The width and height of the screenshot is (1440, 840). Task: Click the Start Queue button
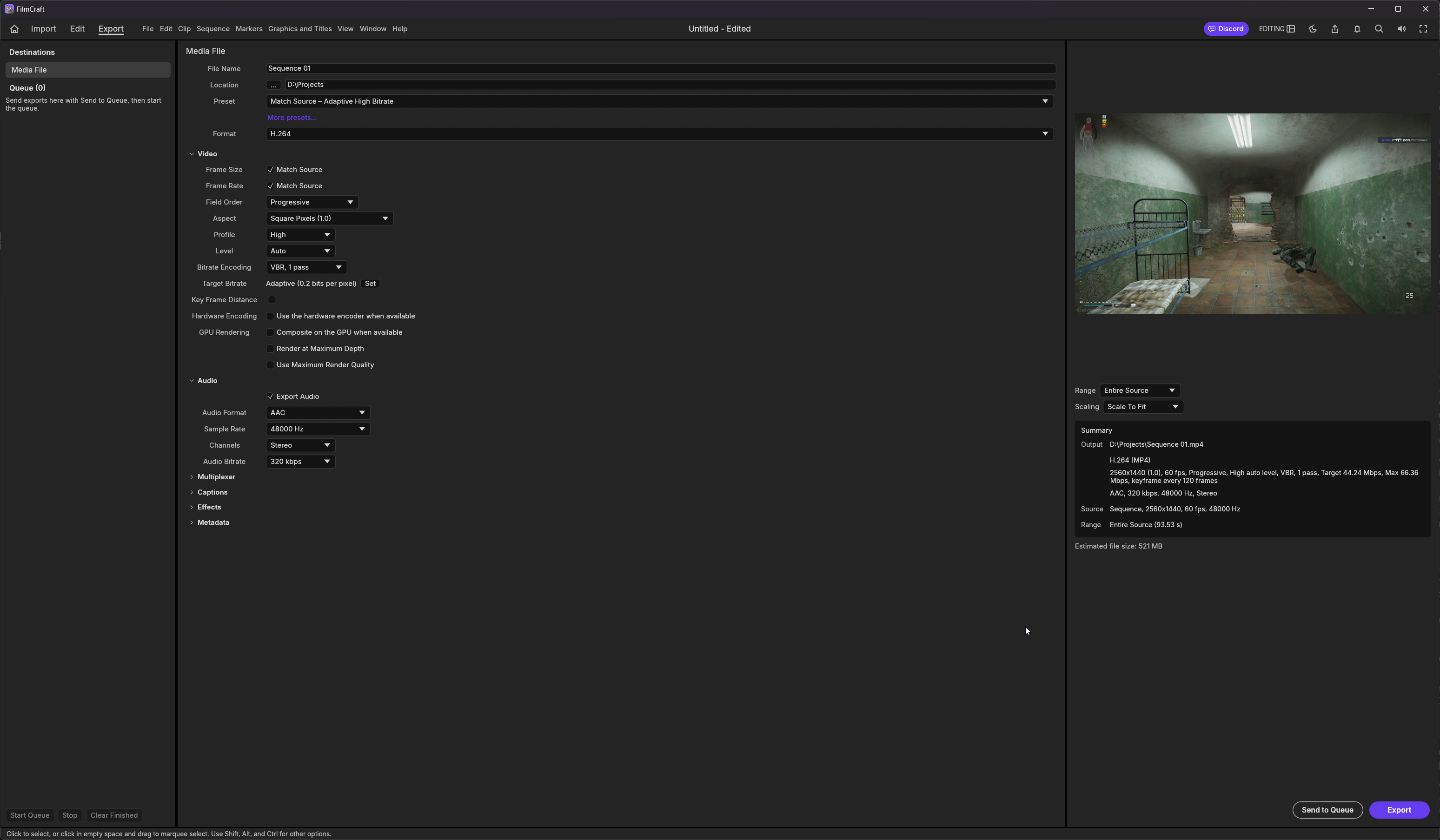tap(30, 815)
